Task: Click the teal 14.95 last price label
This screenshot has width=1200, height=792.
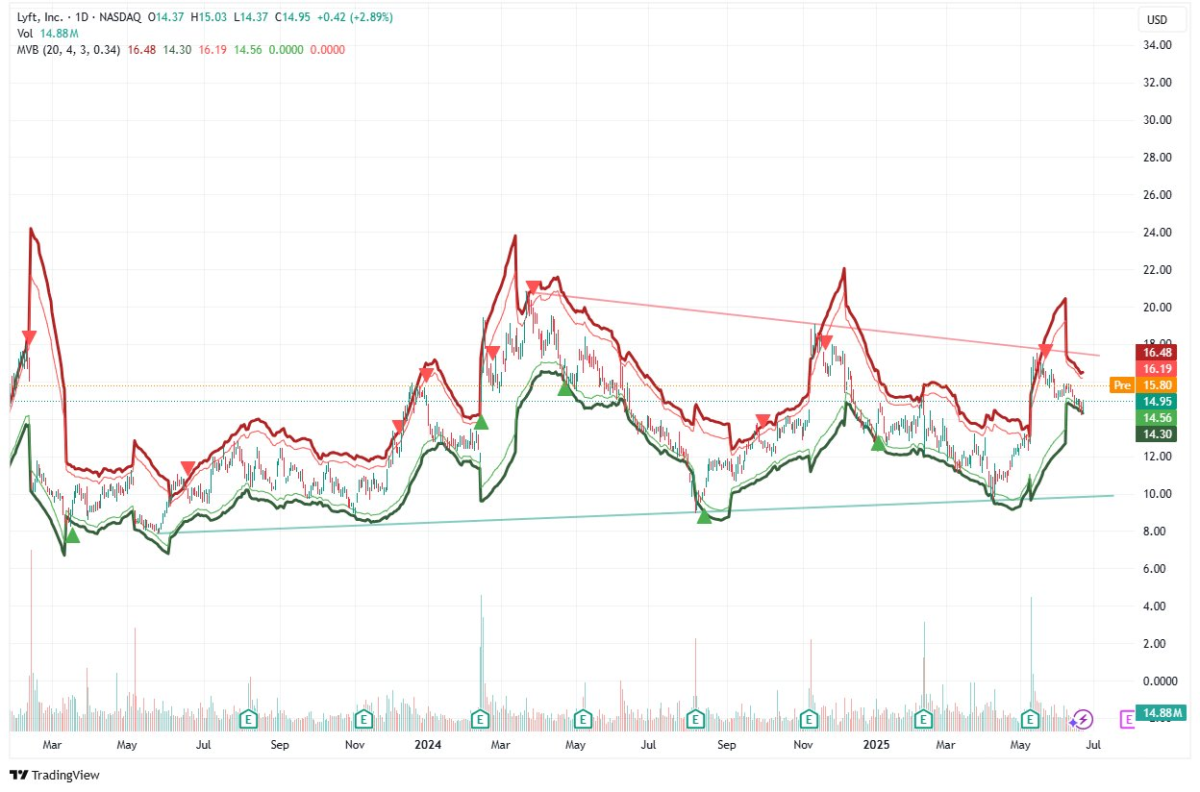Action: click(x=1157, y=401)
